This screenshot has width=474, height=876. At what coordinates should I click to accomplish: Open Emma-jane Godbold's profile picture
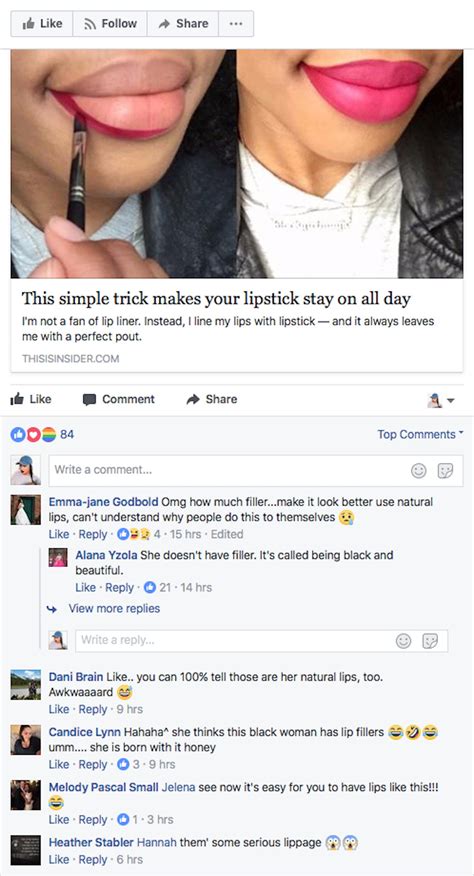click(x=26, y=510)
